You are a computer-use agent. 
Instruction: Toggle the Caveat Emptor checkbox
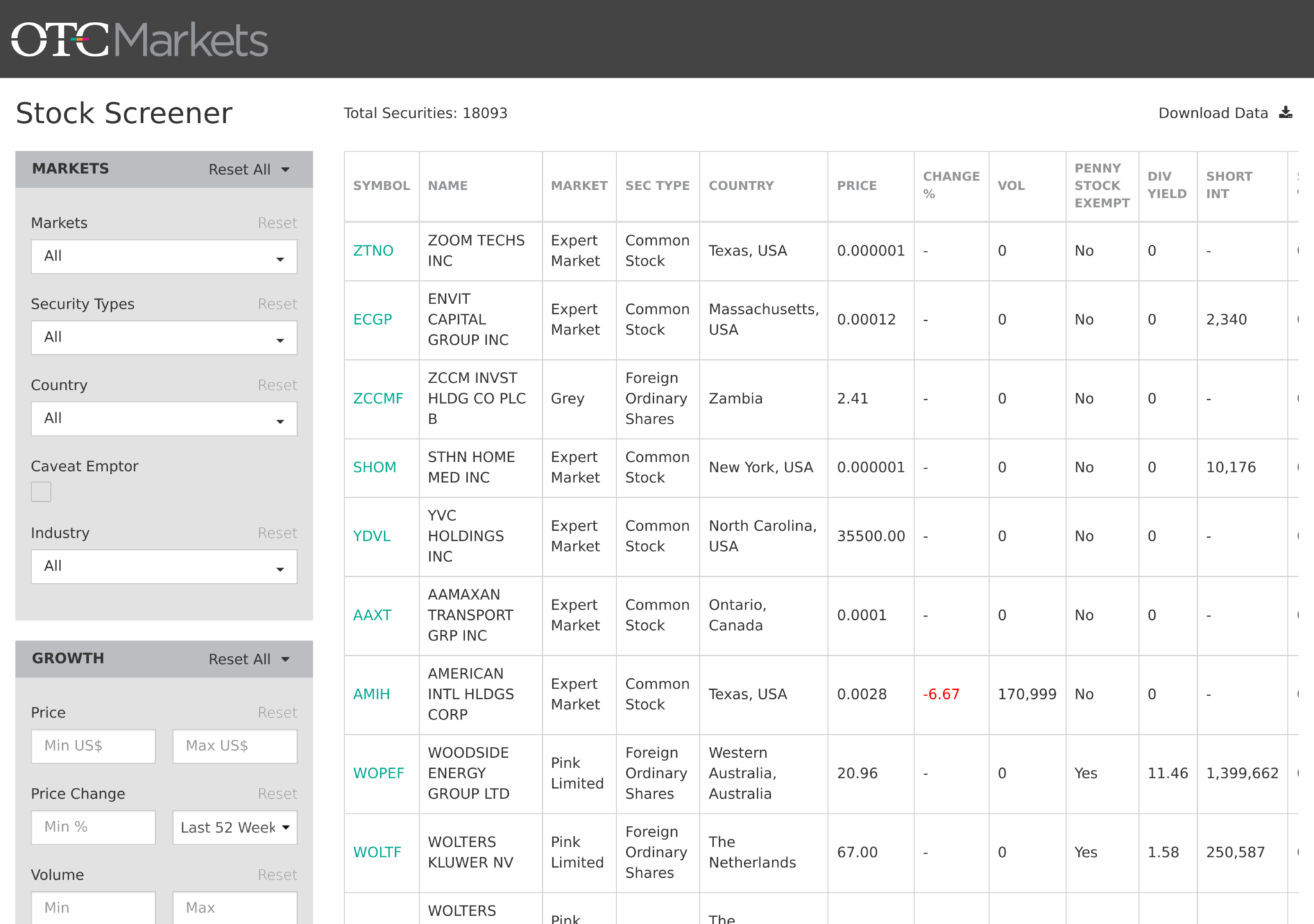pyautogui.click(x=41, y=492)
